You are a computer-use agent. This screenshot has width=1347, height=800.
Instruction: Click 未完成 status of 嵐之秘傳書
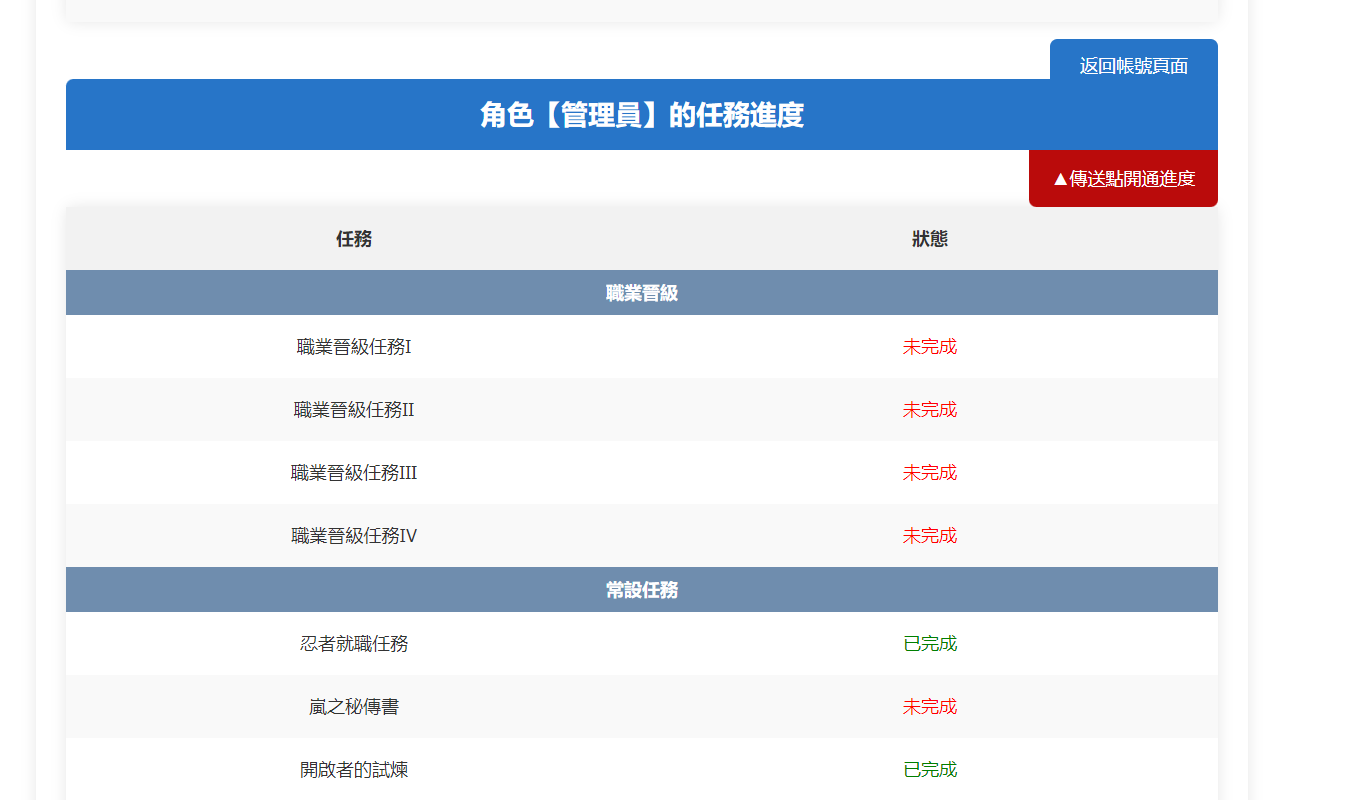pyautogui.click(x=930, y=707)
